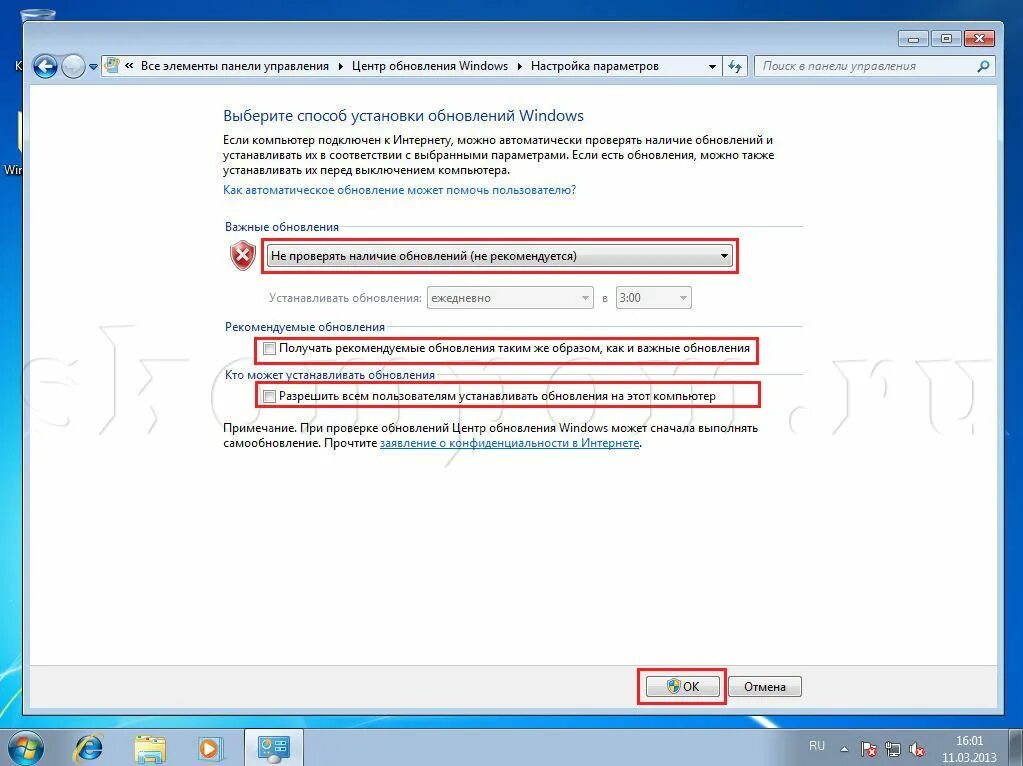Open "заявление о конфиденциальности в Интернете" link
This screenshot has height=766, width=1023.
510,443
